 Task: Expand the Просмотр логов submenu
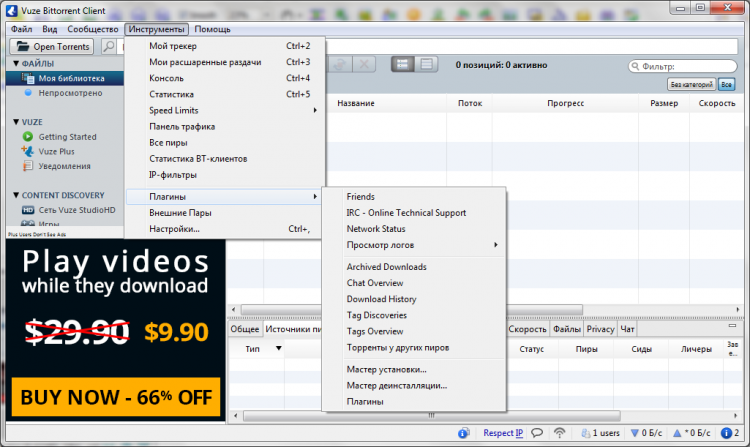click(414, 245)
